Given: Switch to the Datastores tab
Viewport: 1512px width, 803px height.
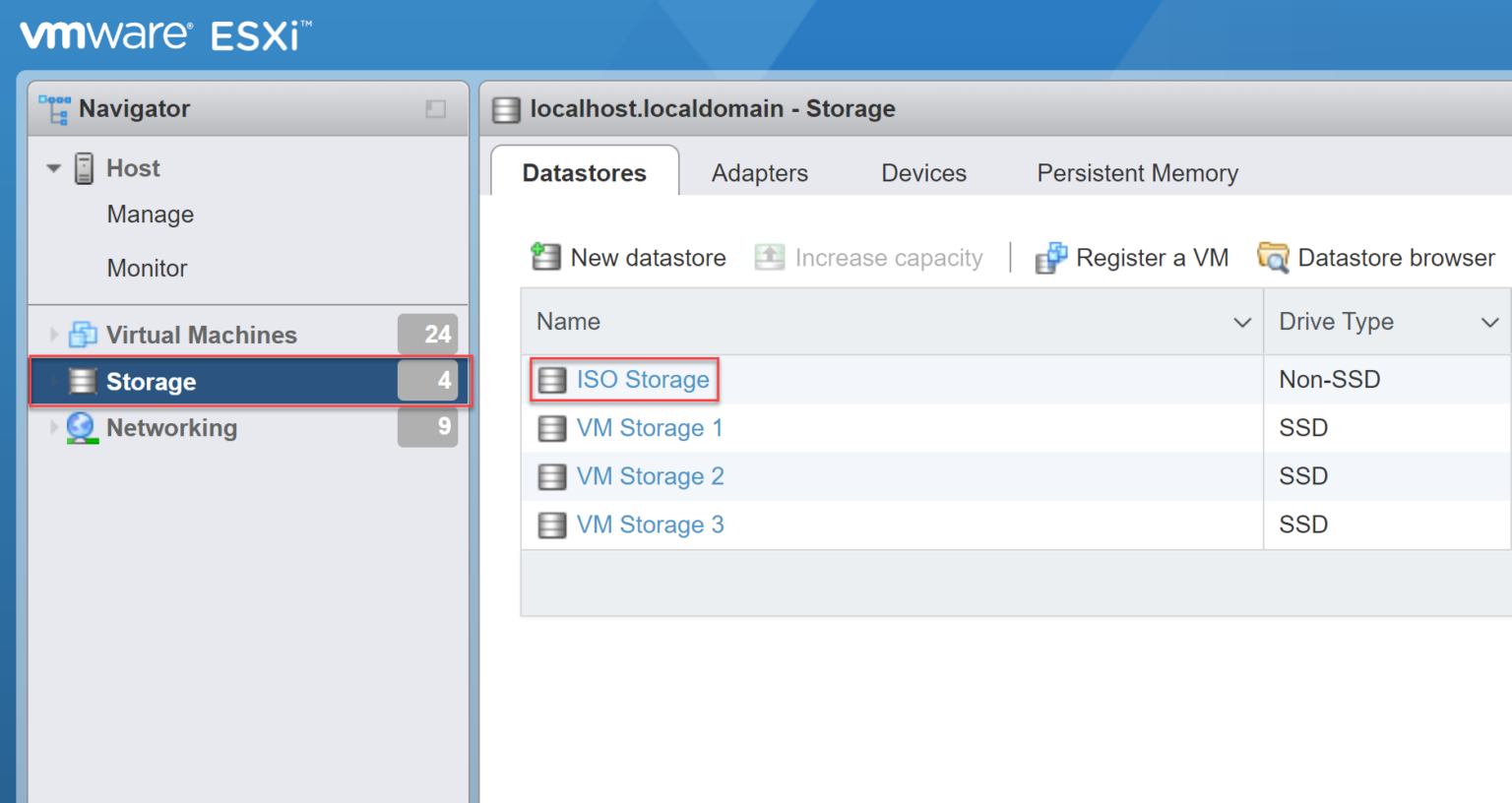Looking at the screenshot, I should (585, 172).
